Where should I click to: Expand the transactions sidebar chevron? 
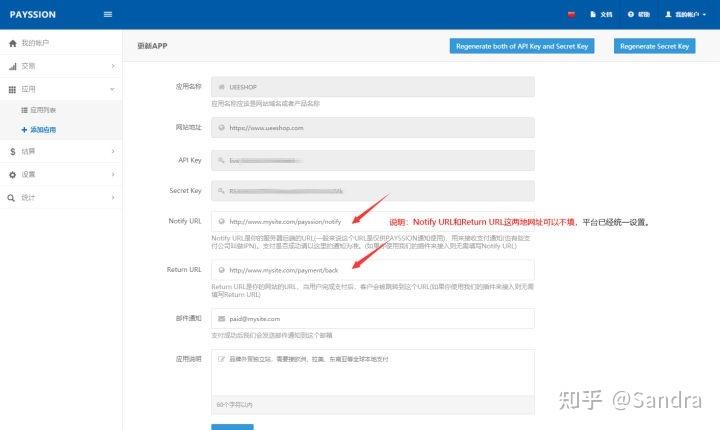coord(113,66)
